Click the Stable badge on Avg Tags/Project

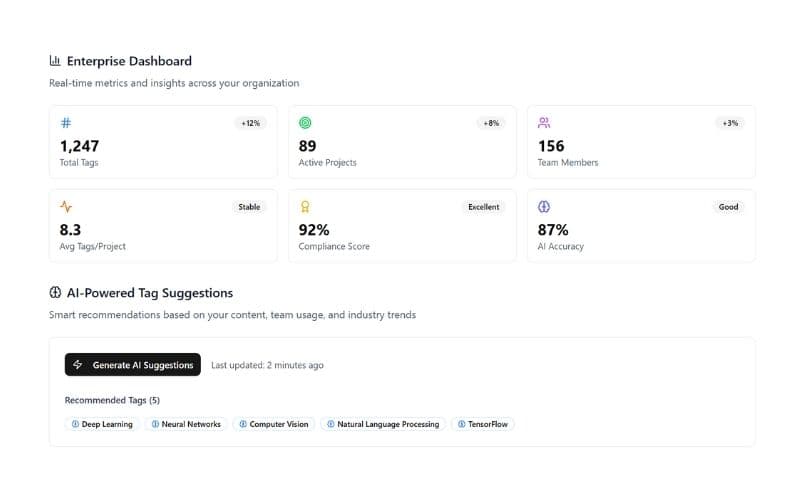[x=249, y=207]
